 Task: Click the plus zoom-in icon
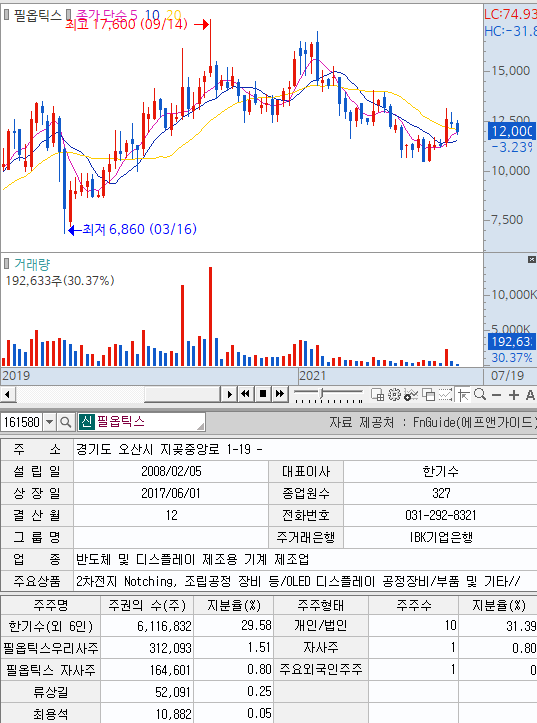(x=513, y=395)
